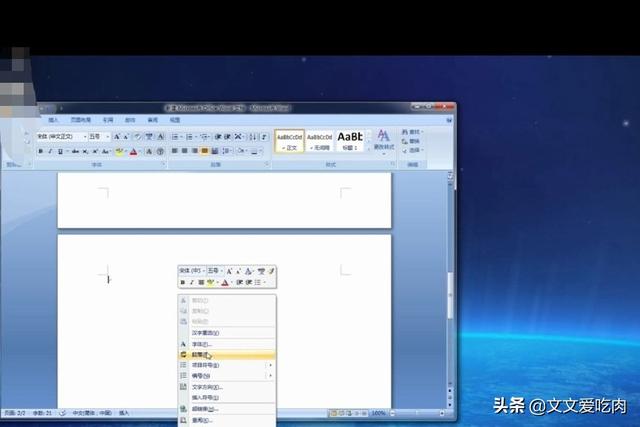The height and width of the screenshot is (427, 640).
Task: Click Grow Font icon in the ribbon
Action: (117, 137)
